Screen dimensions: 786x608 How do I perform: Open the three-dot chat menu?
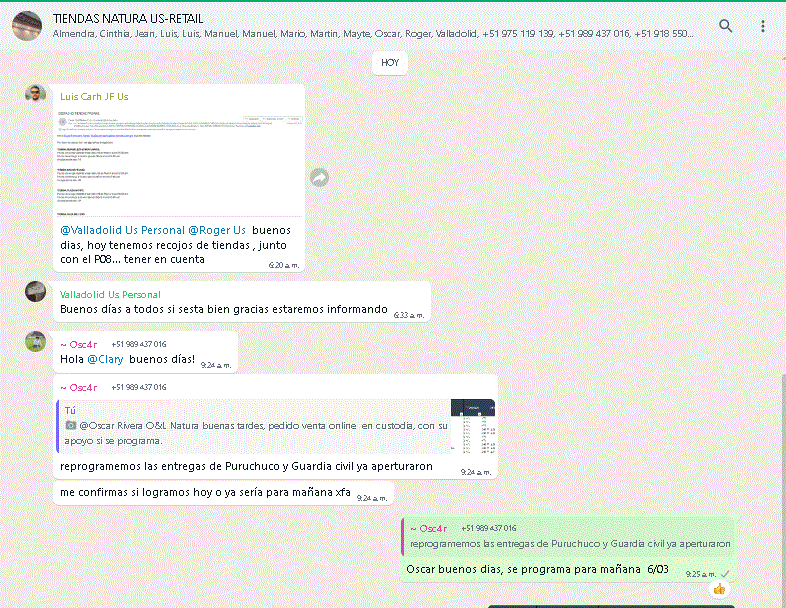tap(763, 26)
